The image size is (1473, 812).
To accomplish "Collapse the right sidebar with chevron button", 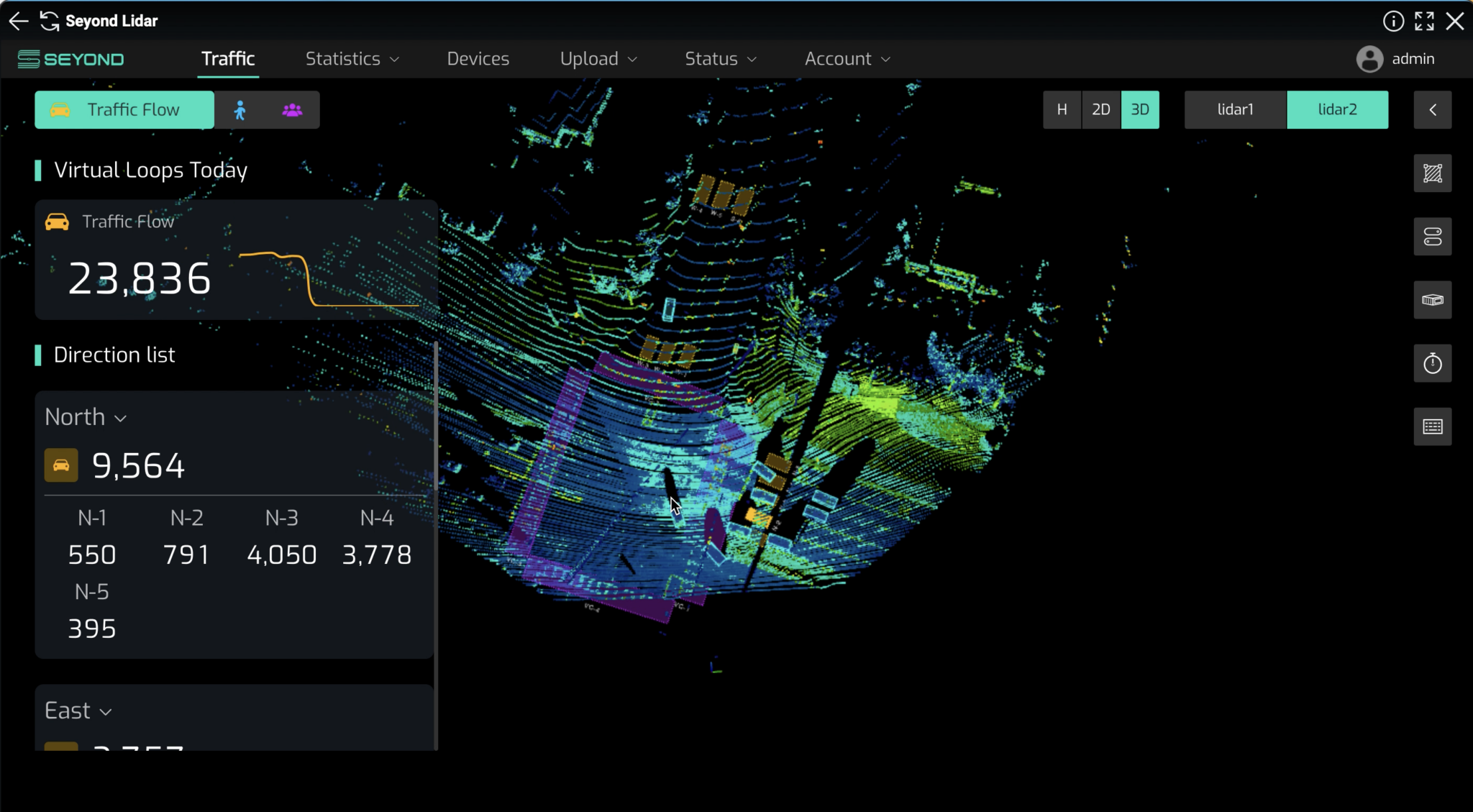I will coord(1432,110).
